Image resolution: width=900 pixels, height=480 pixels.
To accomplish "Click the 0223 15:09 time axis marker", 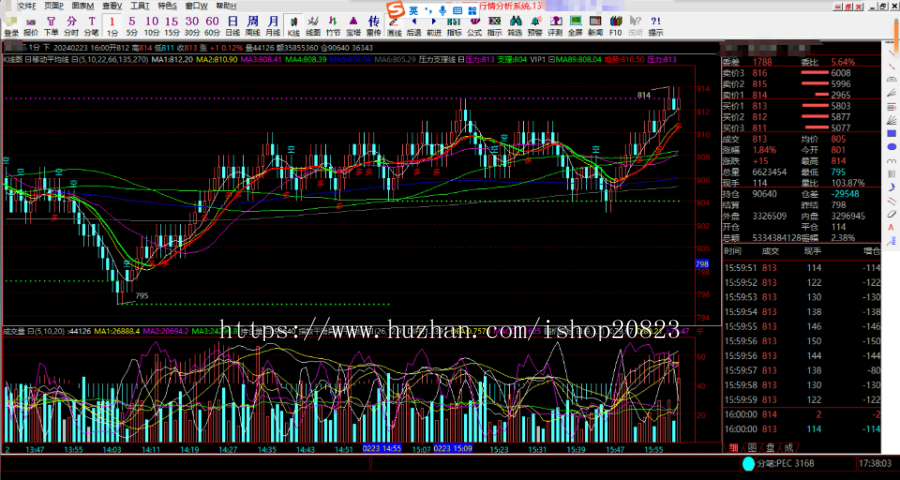I will (x=453, y=448).
